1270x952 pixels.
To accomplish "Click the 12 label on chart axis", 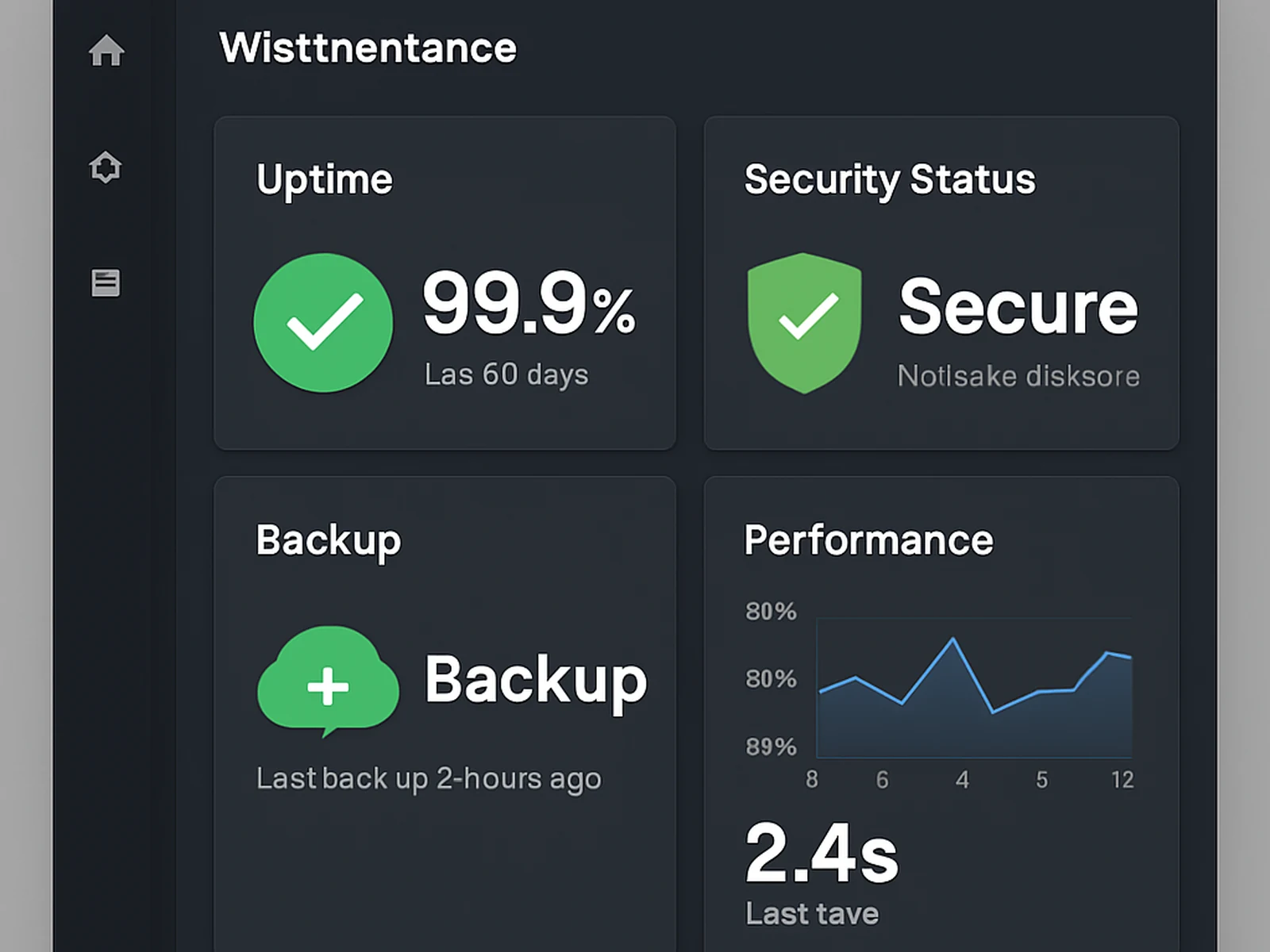I will point(1122,780).
